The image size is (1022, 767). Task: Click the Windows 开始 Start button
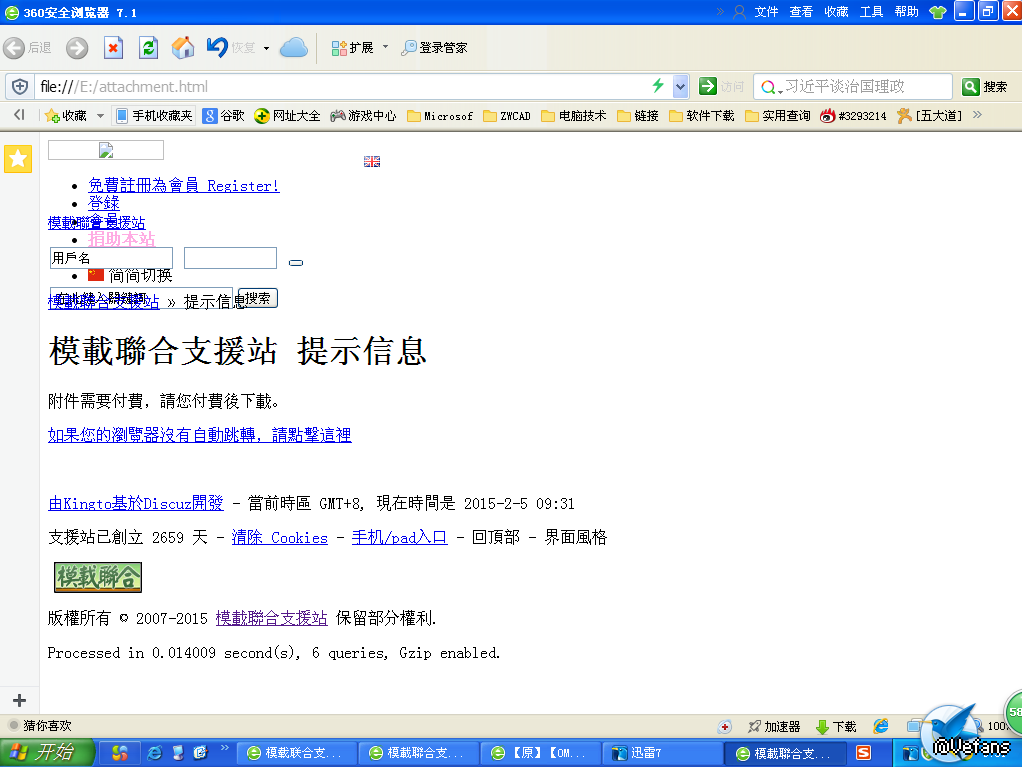47,753
